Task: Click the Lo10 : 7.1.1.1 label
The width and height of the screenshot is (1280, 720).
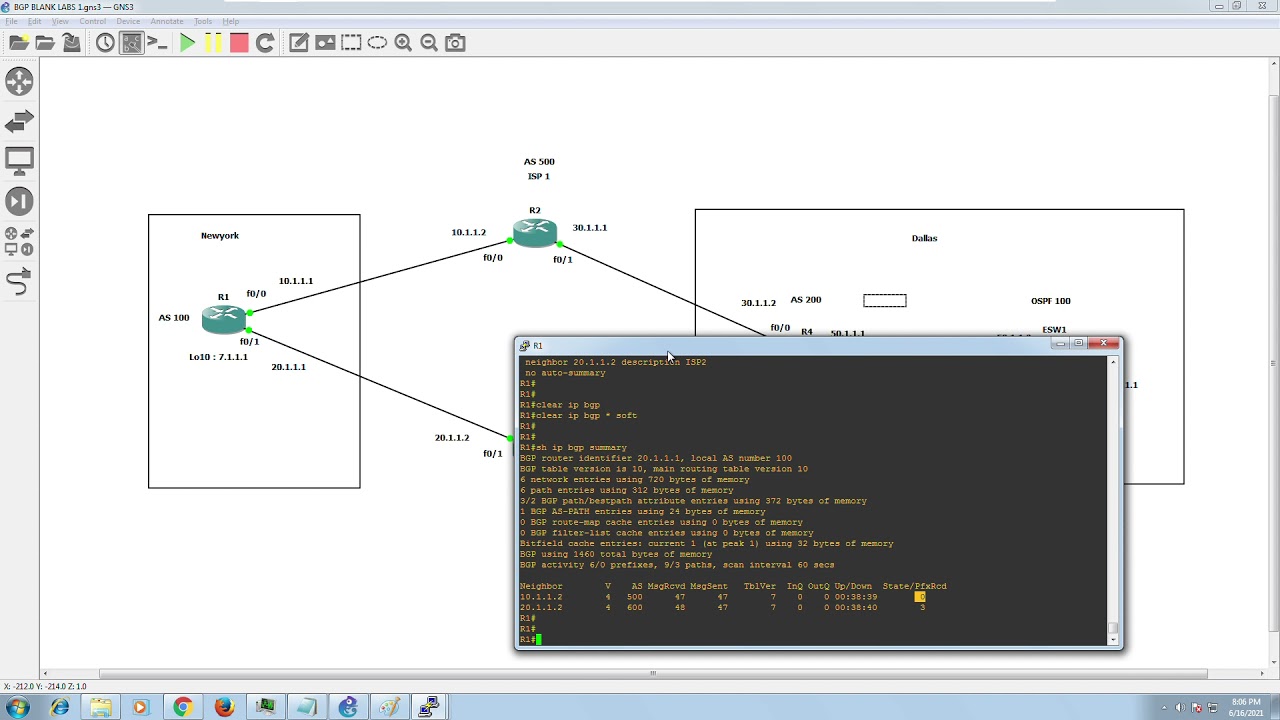Action: [x=218, y=357]
